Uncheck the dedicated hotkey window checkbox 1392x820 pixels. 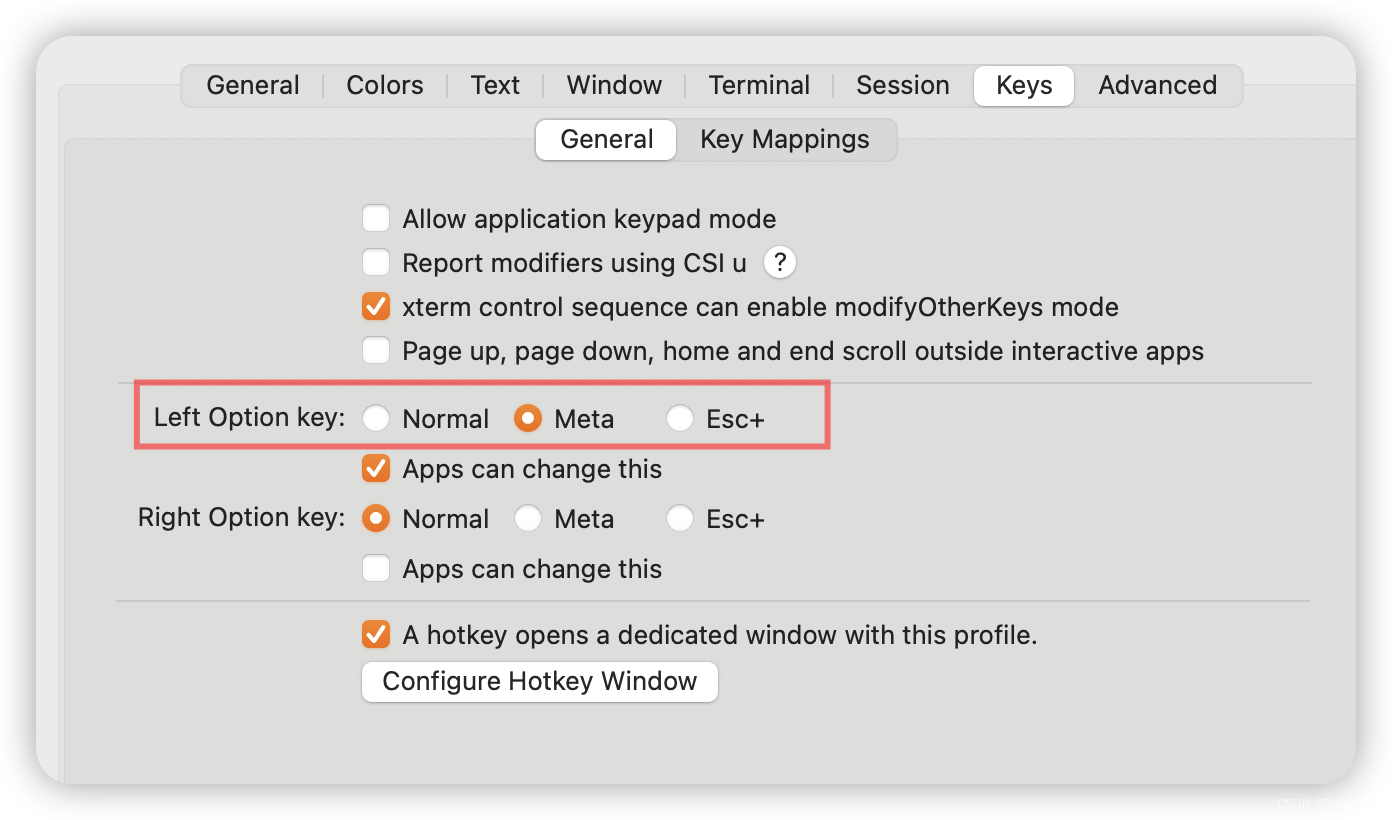tap(375, 634)
